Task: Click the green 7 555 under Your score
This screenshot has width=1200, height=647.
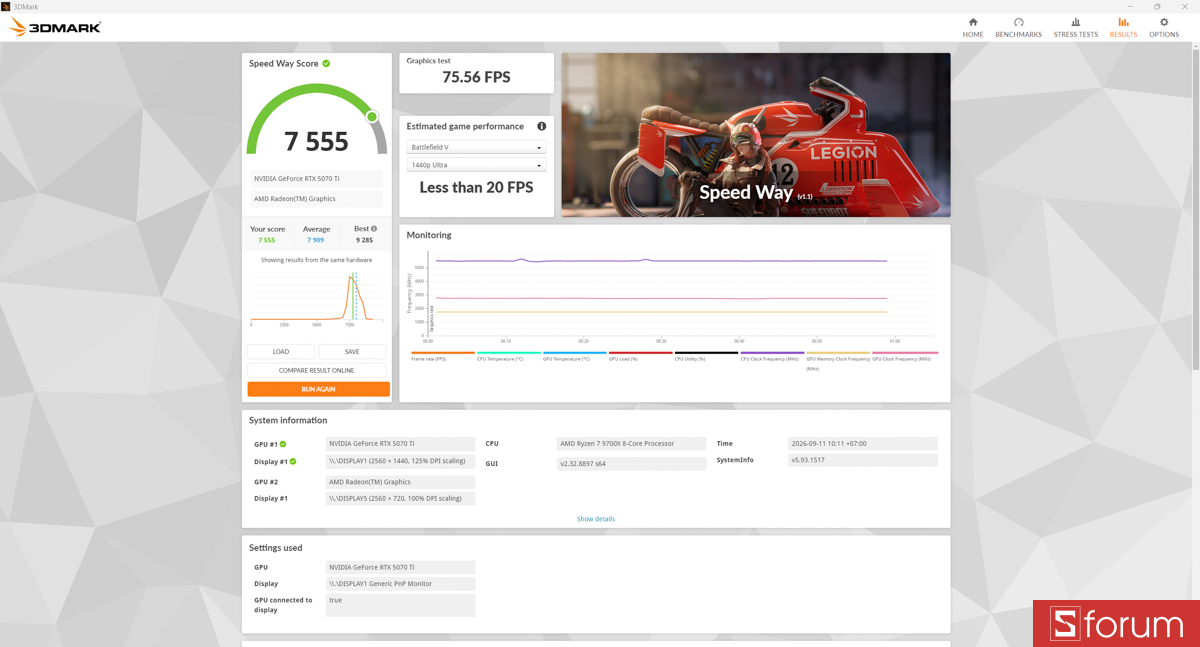Action: pos(266,240)
